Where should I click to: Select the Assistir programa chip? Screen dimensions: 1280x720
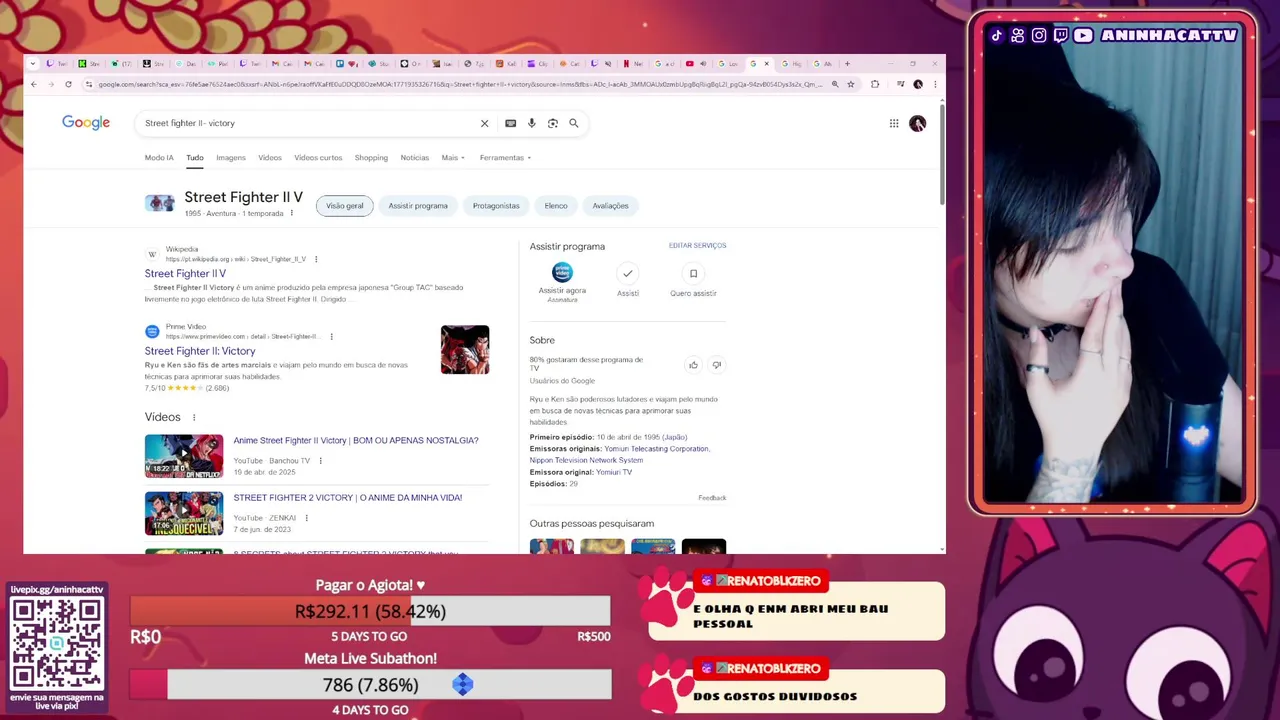tap(418, 205)
